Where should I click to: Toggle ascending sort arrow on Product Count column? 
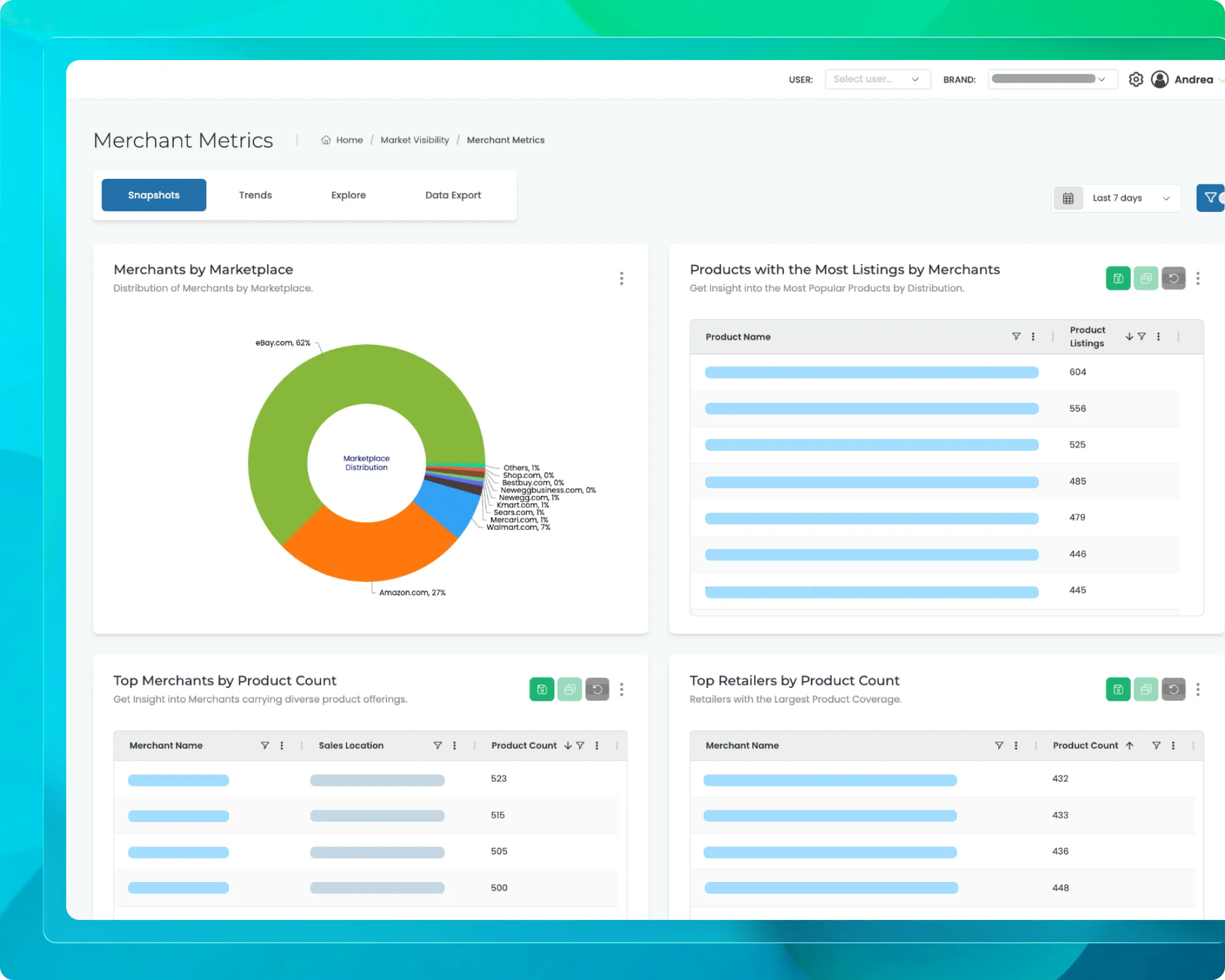(x=1130, y=745)
